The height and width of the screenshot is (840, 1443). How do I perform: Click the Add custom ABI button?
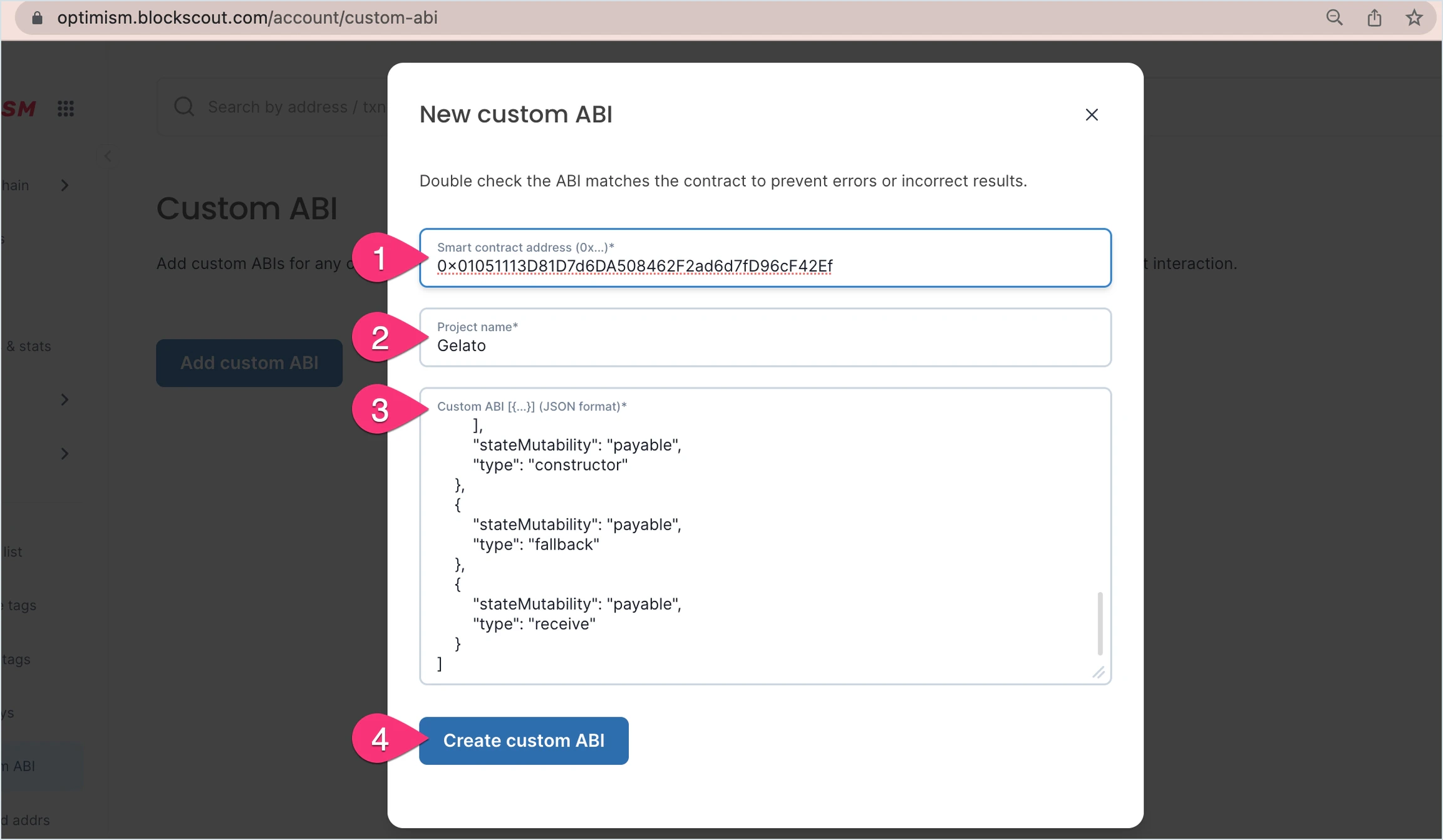(x=249, y=363)
